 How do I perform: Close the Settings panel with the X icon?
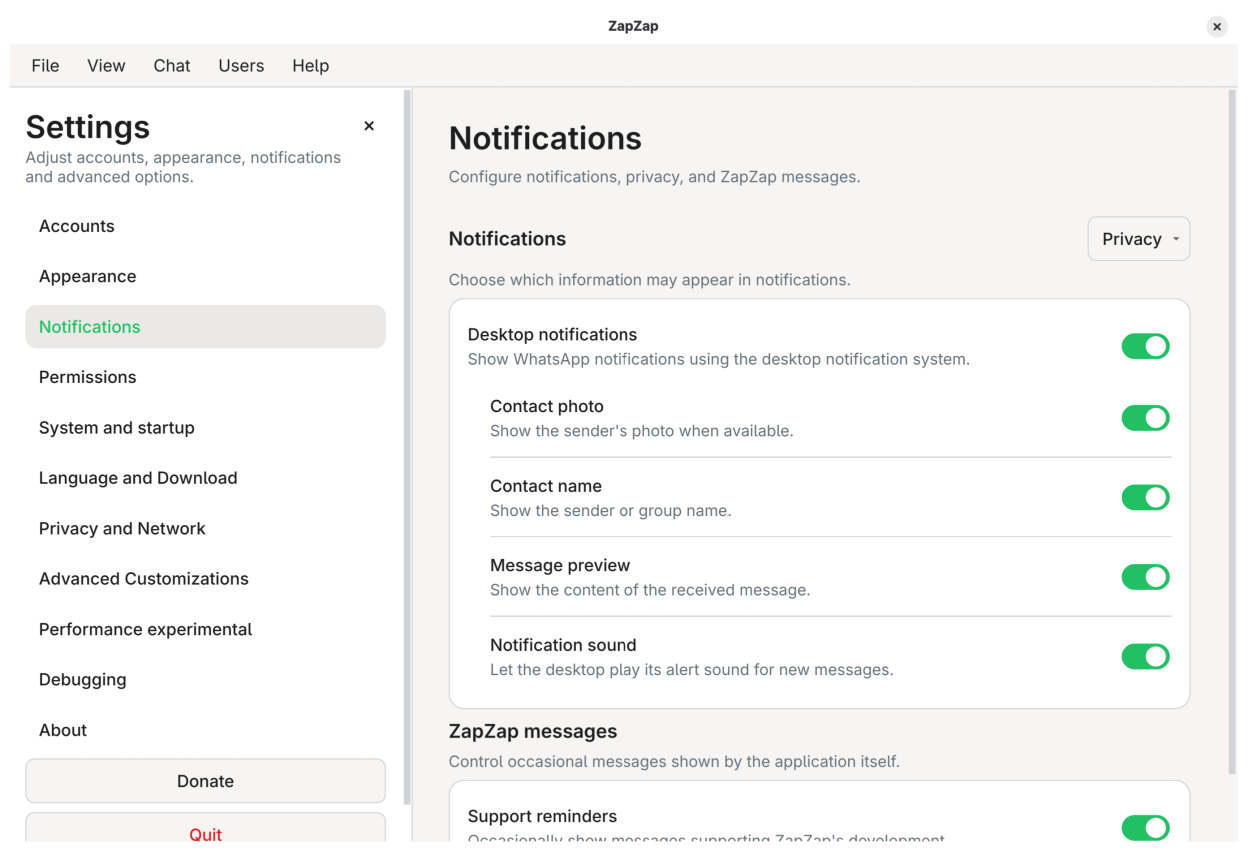(369, 126)
